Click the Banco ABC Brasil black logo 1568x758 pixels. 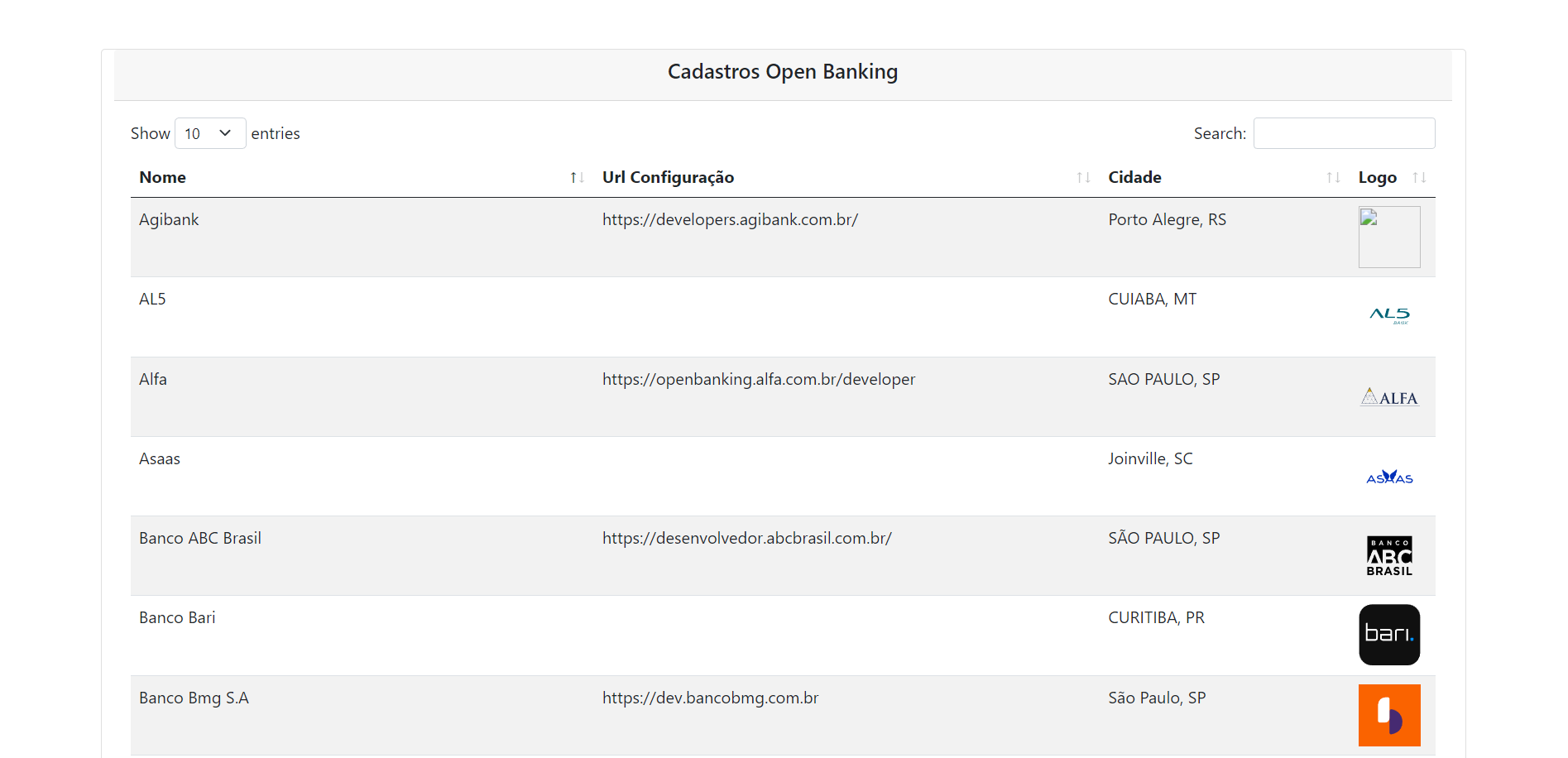click(1389, 554)
